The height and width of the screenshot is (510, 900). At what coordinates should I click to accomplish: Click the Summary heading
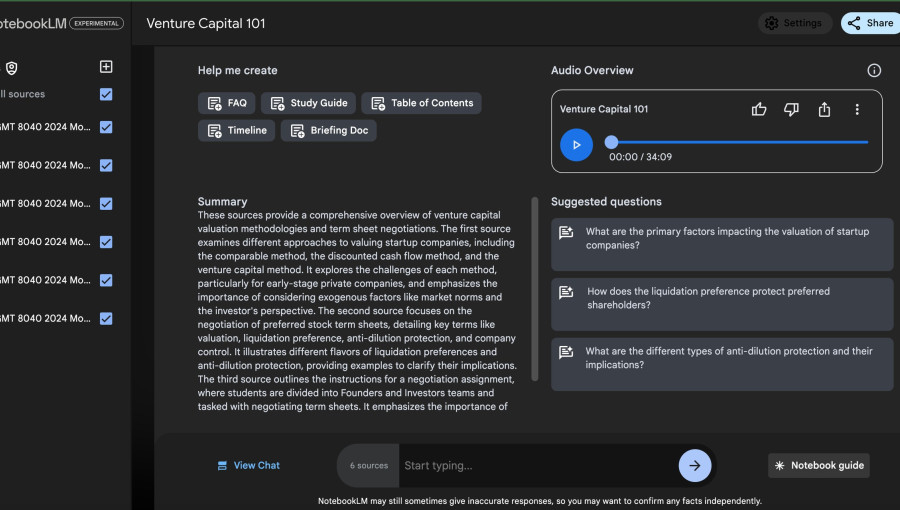223,201
